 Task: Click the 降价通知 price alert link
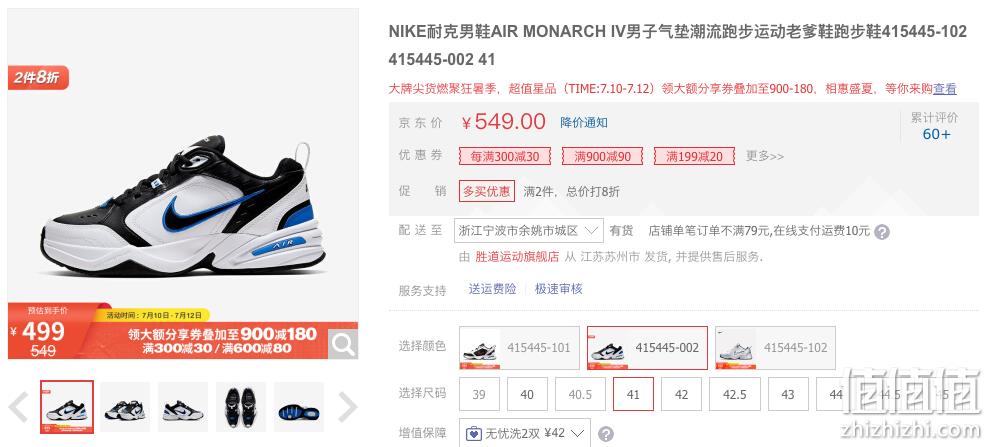point(584,122)
